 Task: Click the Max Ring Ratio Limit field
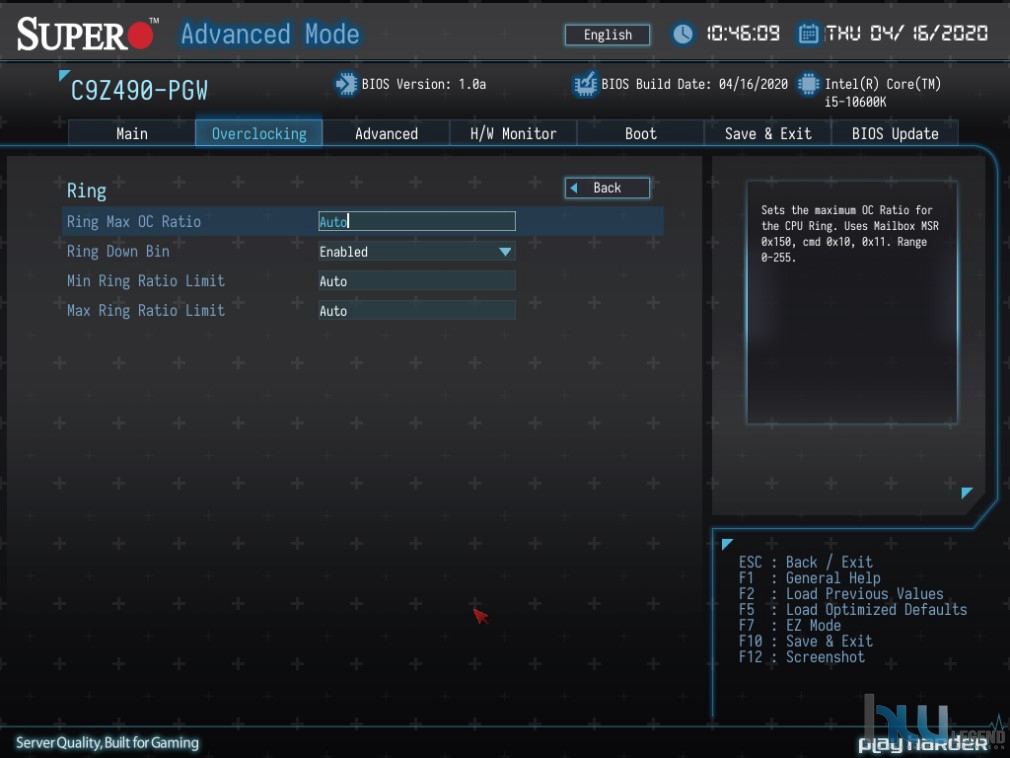(417, 311)
